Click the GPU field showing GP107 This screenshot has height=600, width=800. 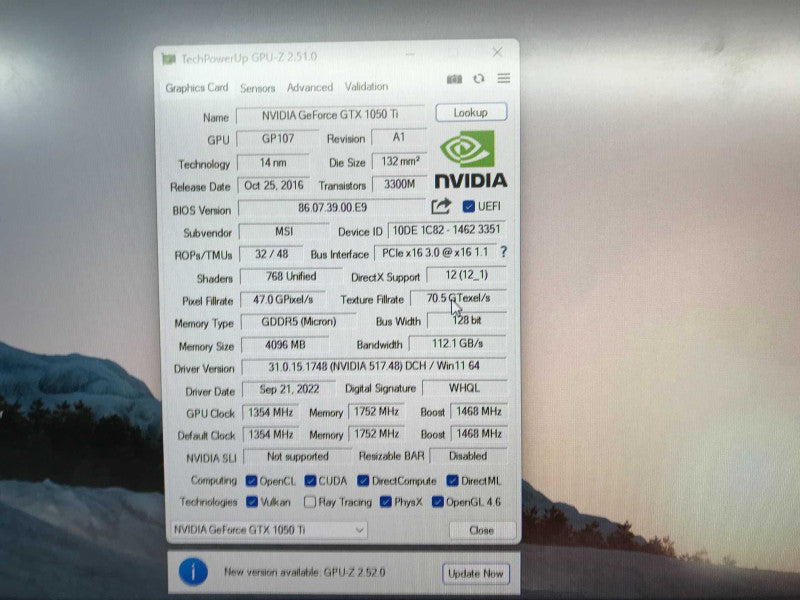click(278, 138)
